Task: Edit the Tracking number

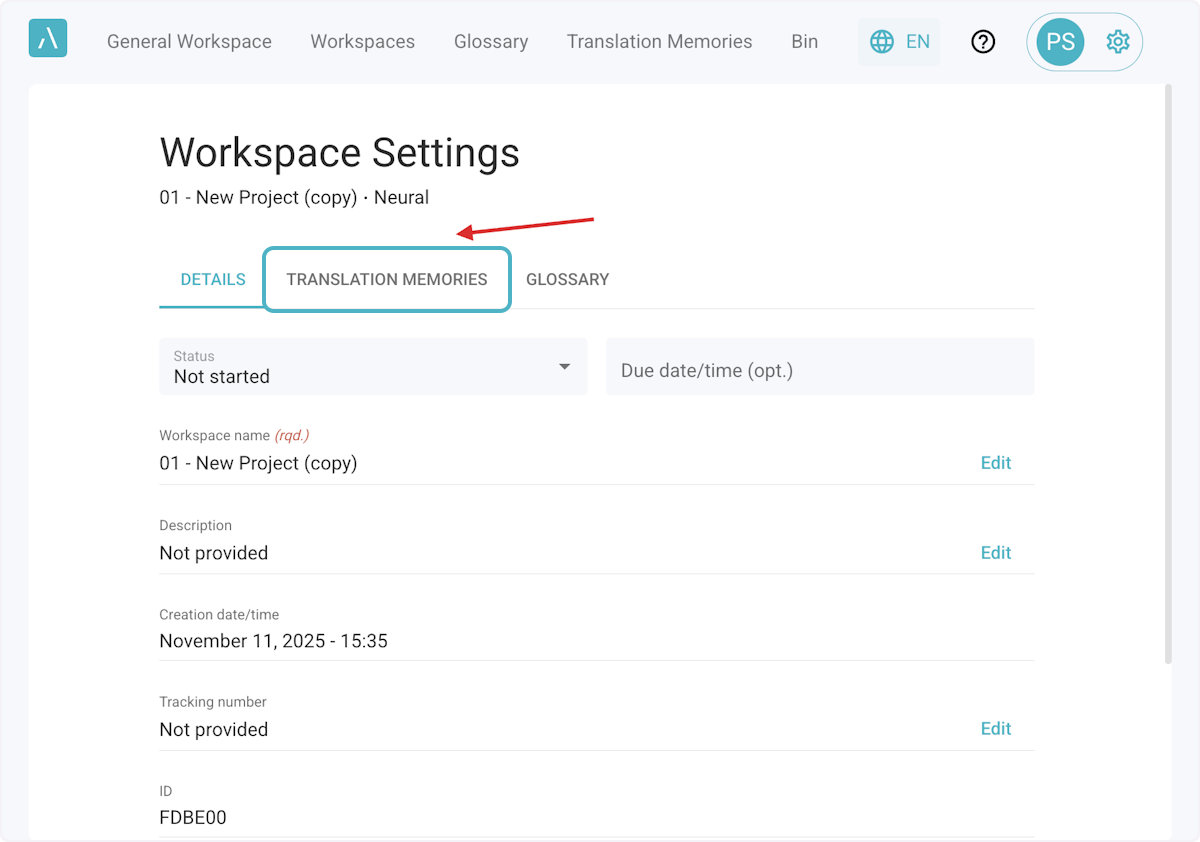Action: [995, 729]
